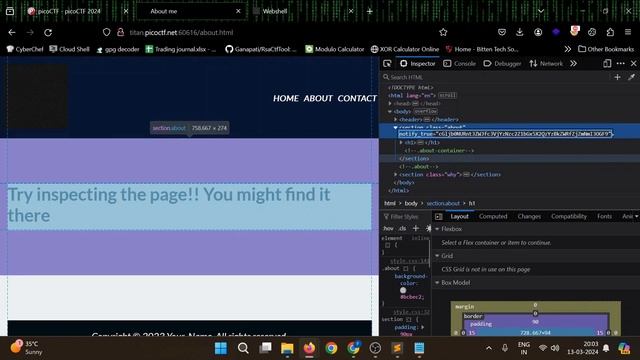Toggle :hov pseudo-class panel

388,229
